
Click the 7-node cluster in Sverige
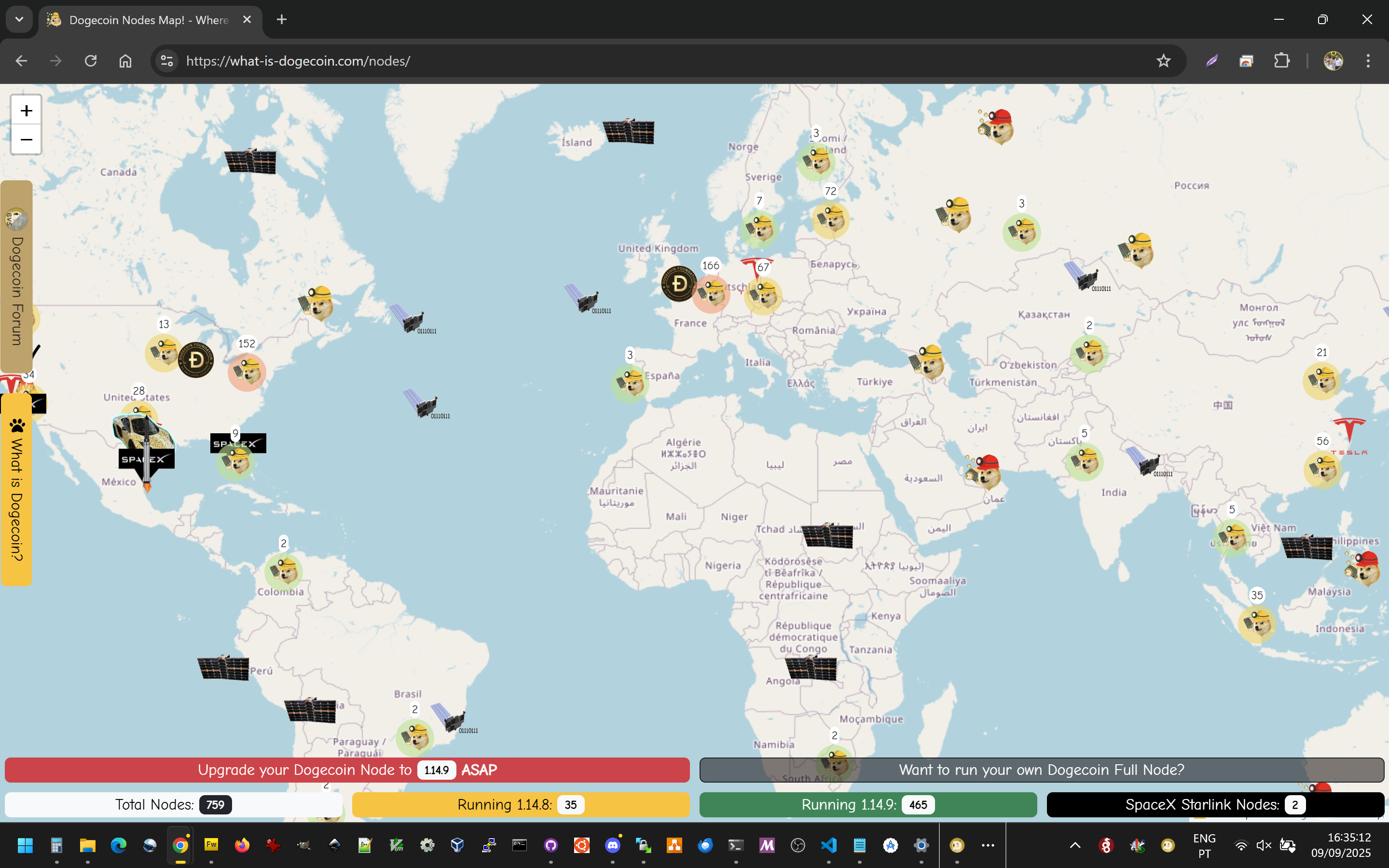(759, 229)
